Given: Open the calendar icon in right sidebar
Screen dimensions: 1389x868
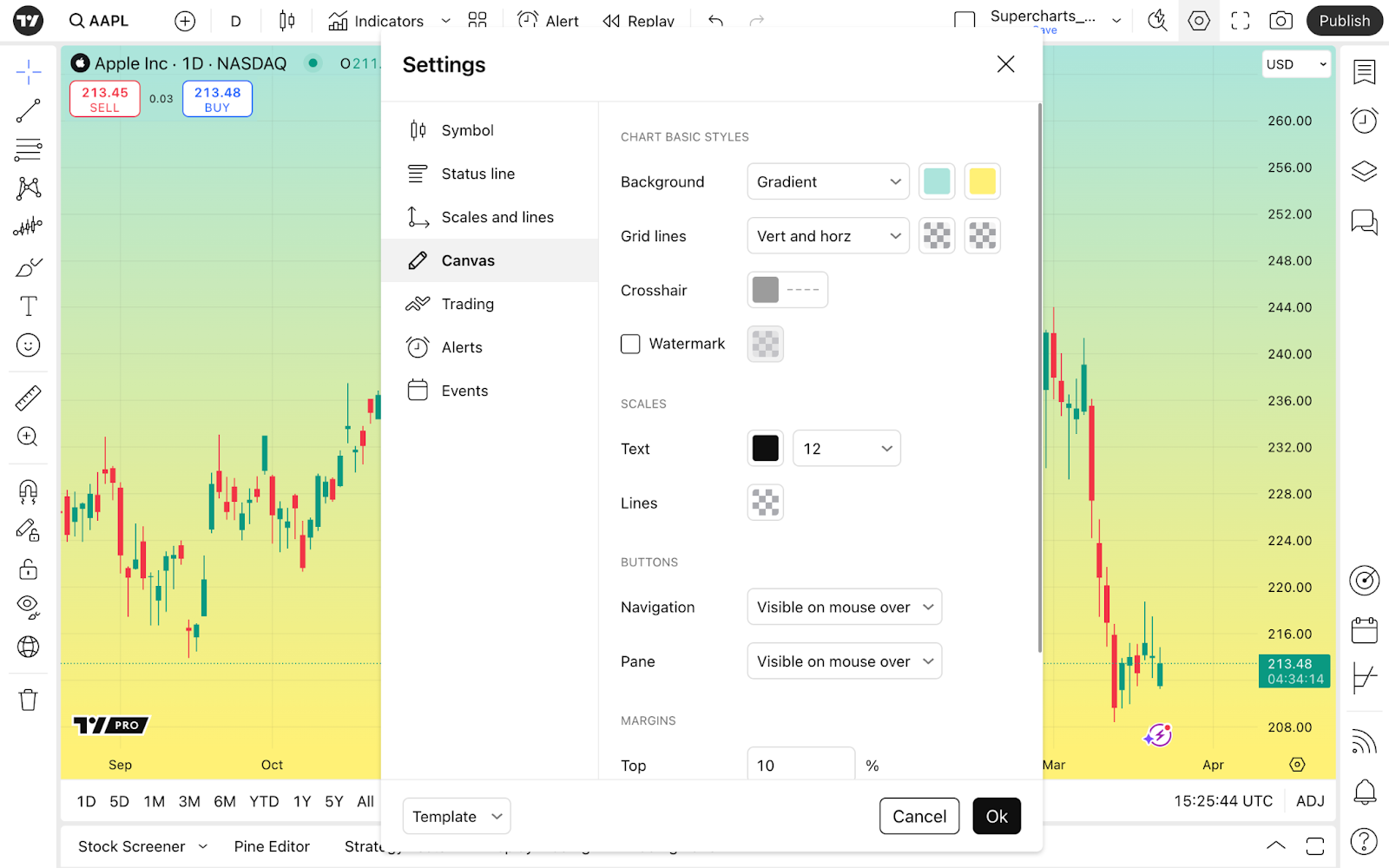Looking at the screenshot, I should pyautogui.click(x=1365, y=630).
